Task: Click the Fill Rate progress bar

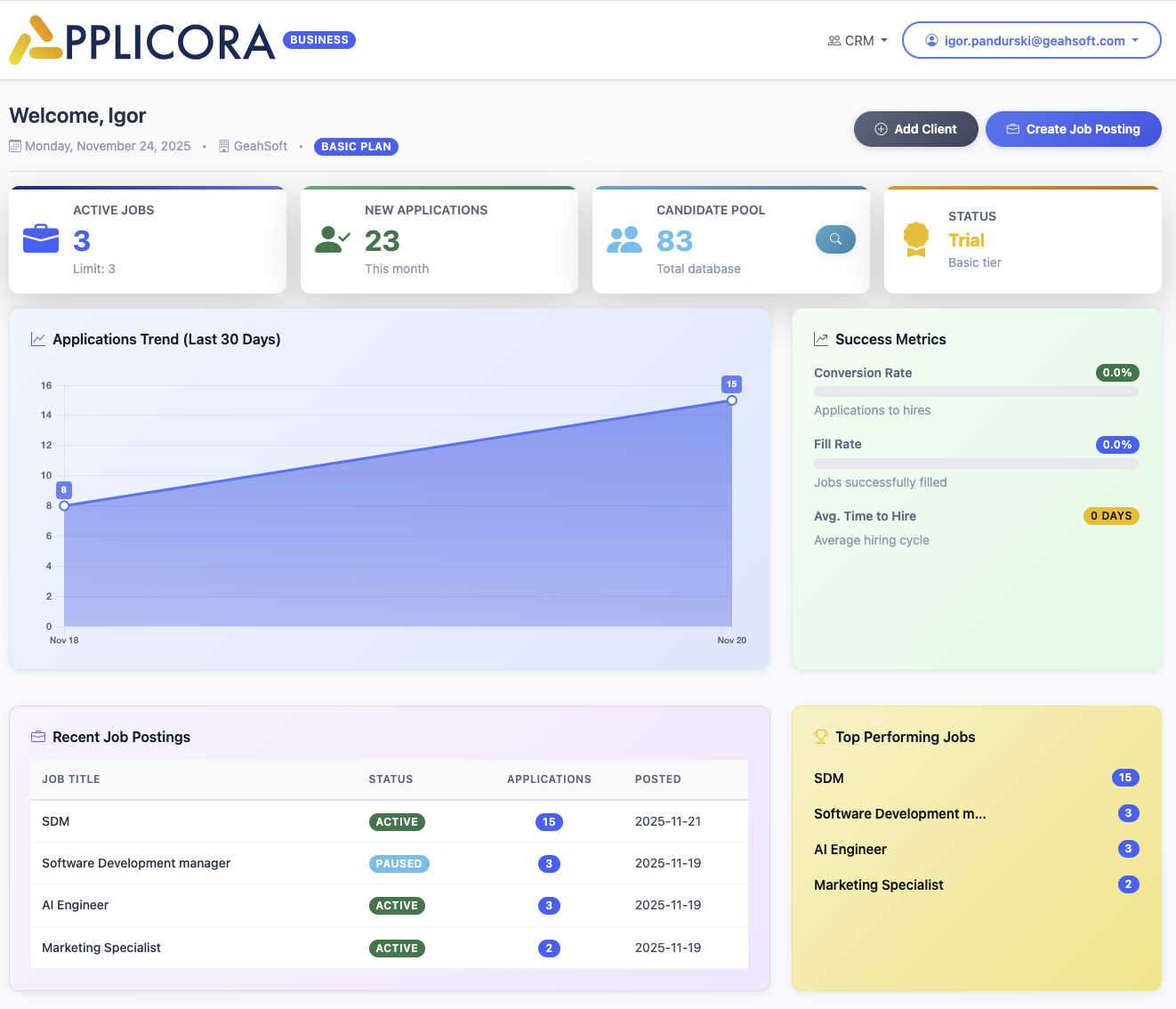Action: (976, 463)
